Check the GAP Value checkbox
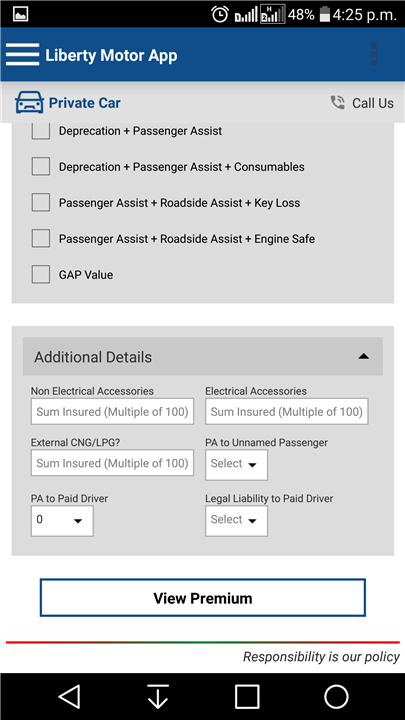 pos(41,275)
